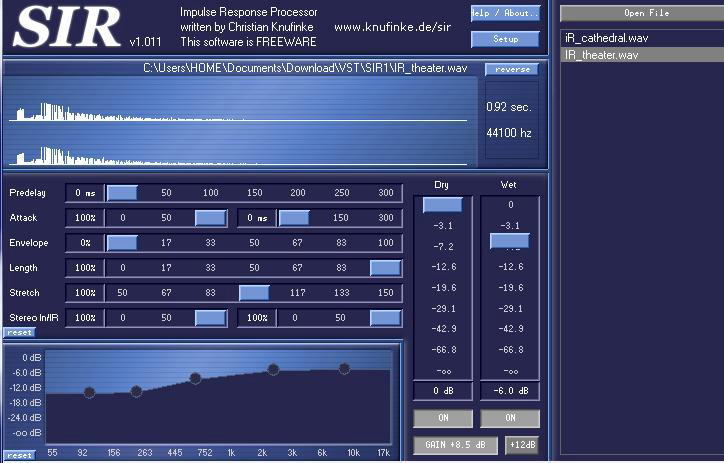Image resolution: width=724 pixels, height=463 pixels.
Task: Click the Stretch slider handle
Action: click(254, 293)
